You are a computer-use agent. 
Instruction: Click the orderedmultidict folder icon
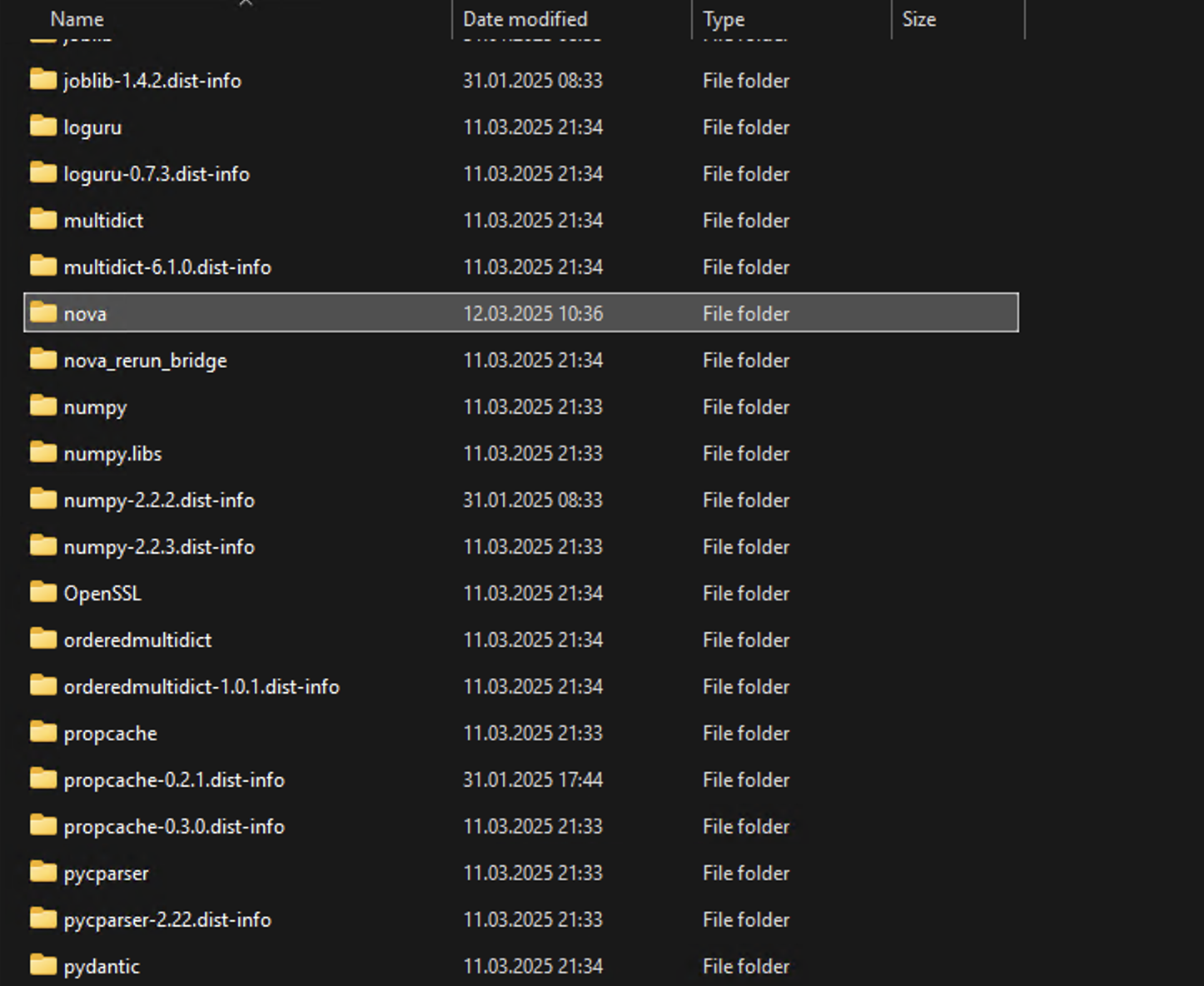point(42,640)
